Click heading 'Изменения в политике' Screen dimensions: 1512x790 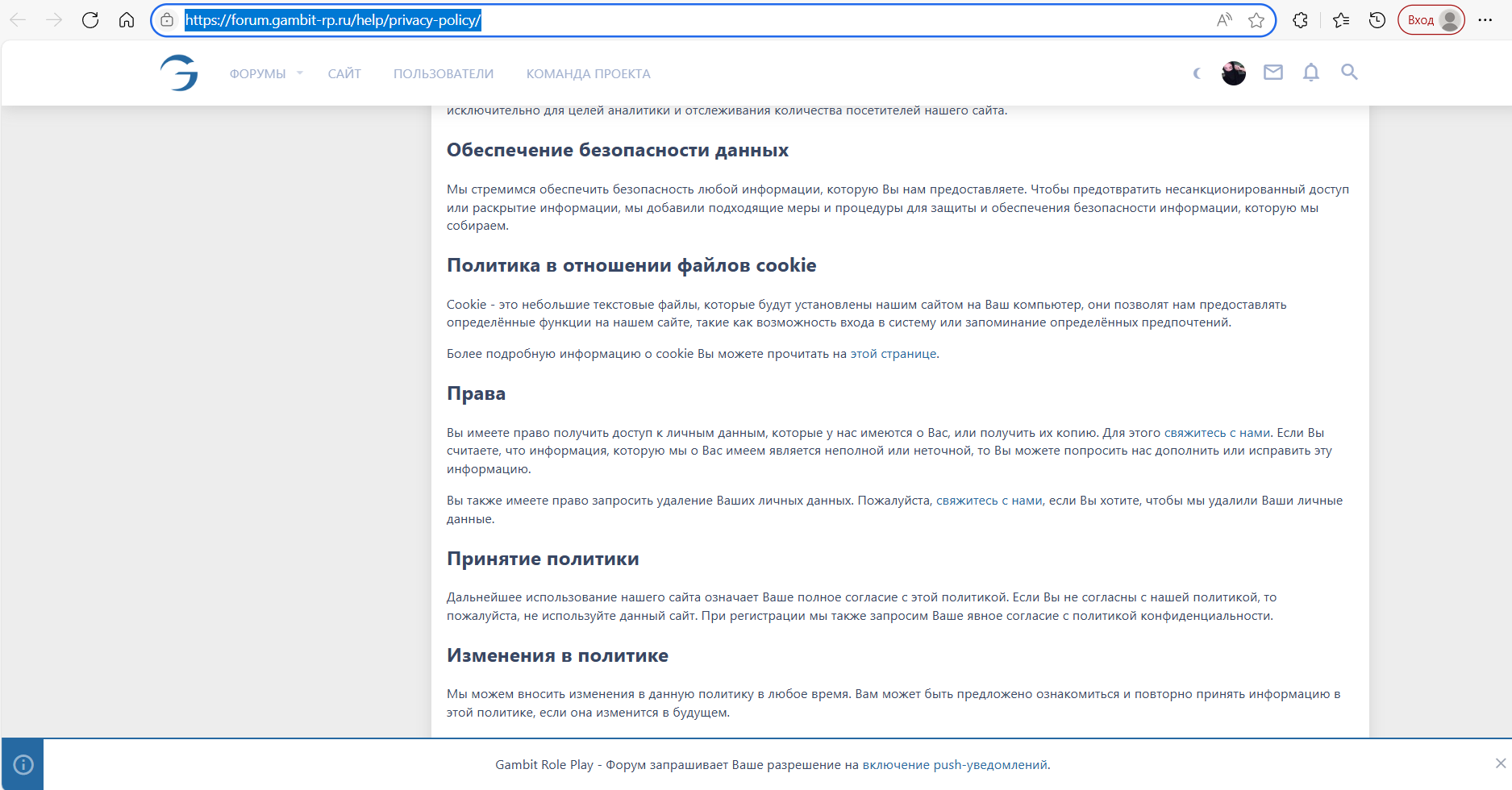pos(557,655)
